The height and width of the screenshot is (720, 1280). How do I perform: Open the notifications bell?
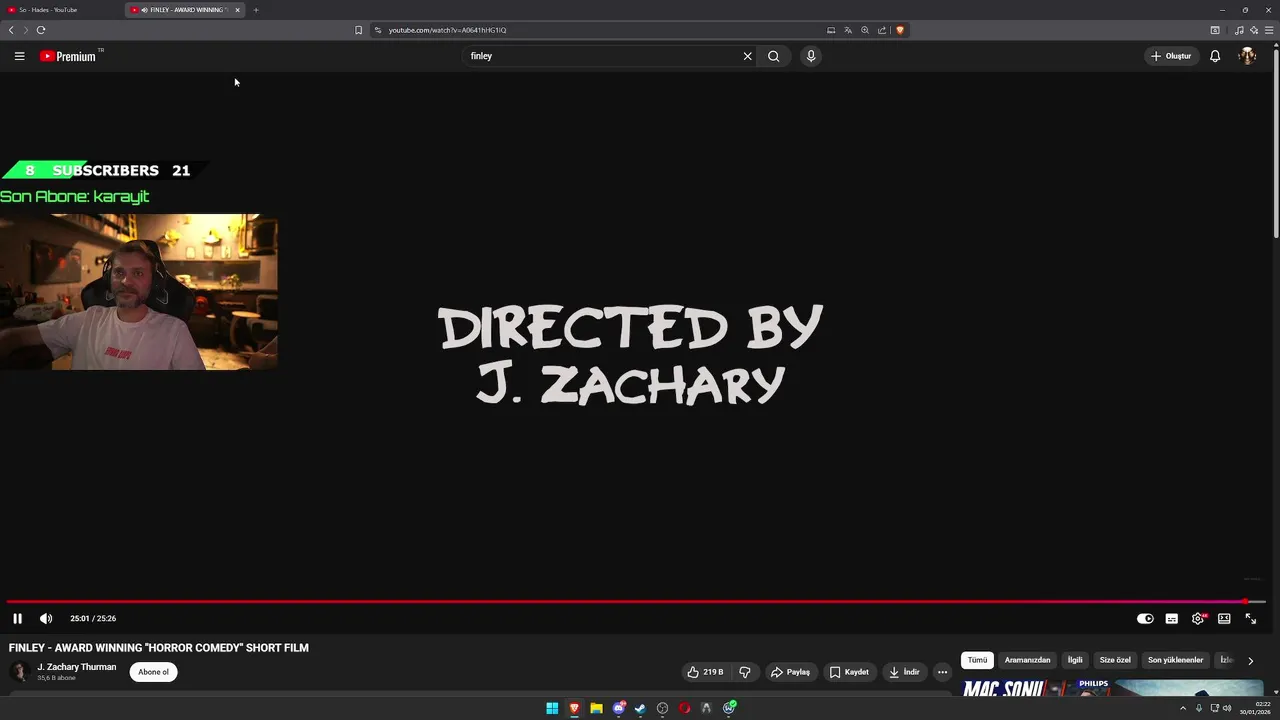point(1215,56)
